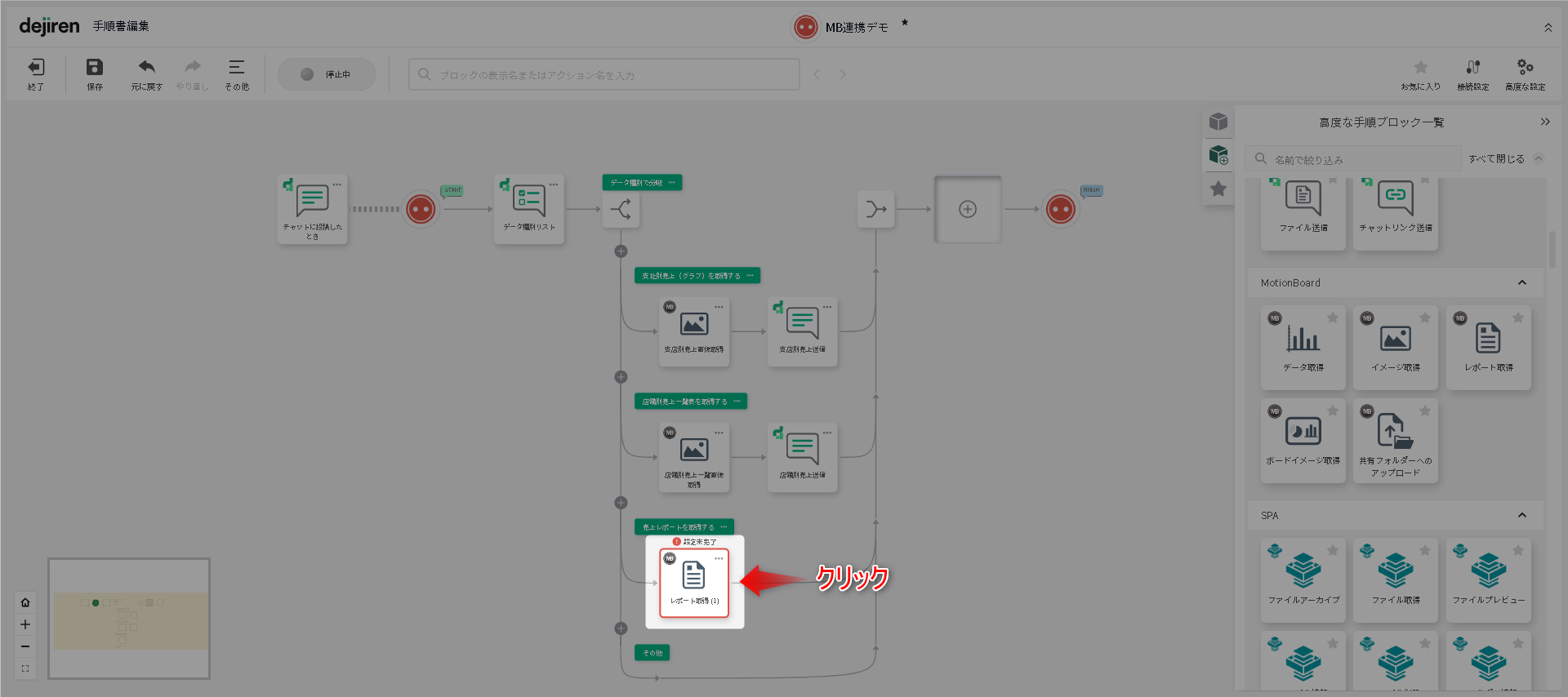Open 高度な設定 advanced settings
Image resolution: width=1568 pixels, height=697 pixels.
coord(1526,73)
